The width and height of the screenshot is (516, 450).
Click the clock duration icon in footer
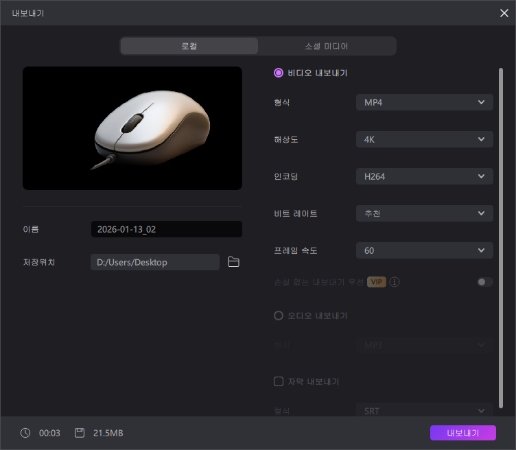[25, 433]
